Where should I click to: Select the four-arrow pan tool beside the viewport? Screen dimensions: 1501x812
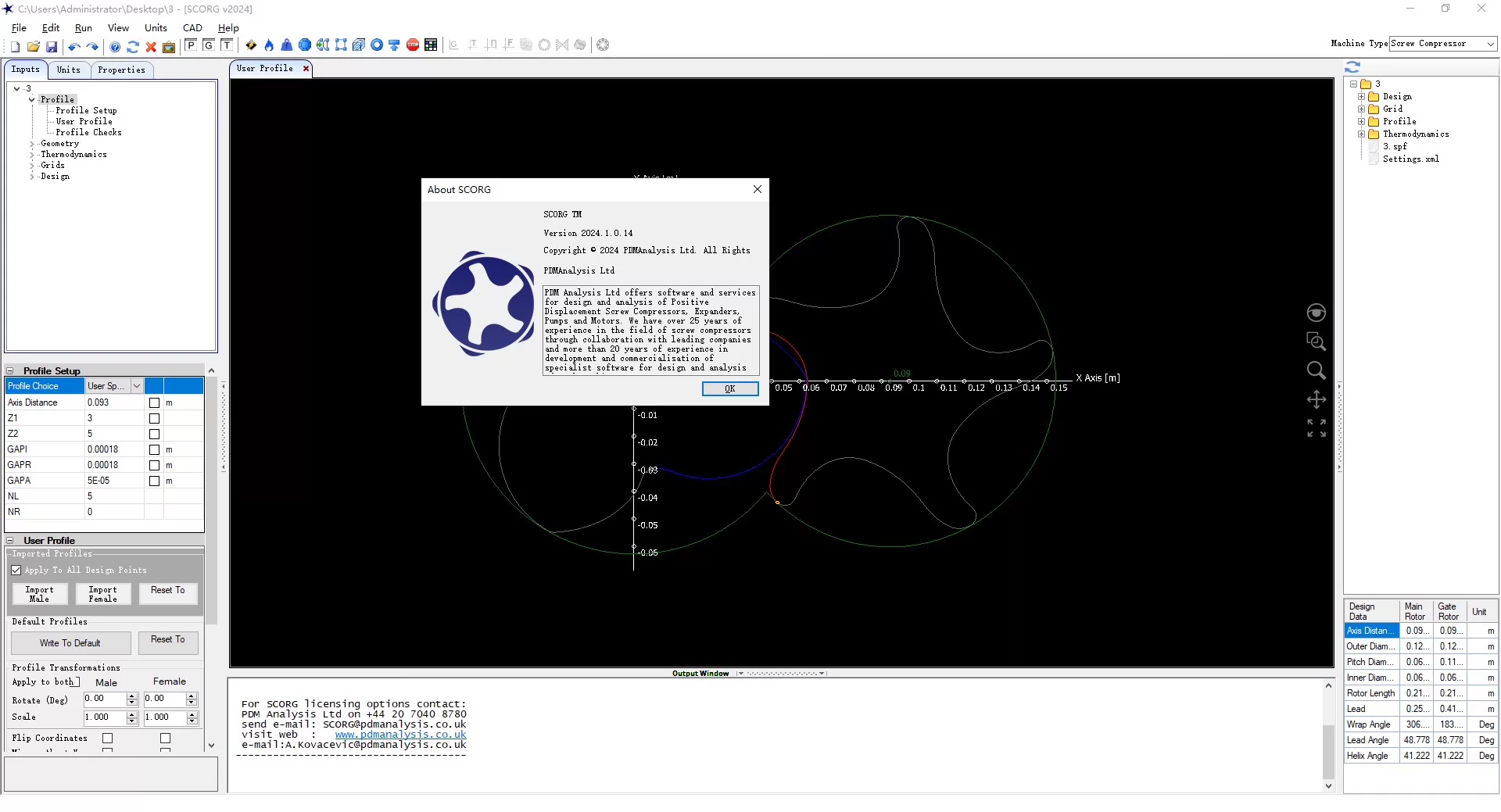coord(1317,399)
